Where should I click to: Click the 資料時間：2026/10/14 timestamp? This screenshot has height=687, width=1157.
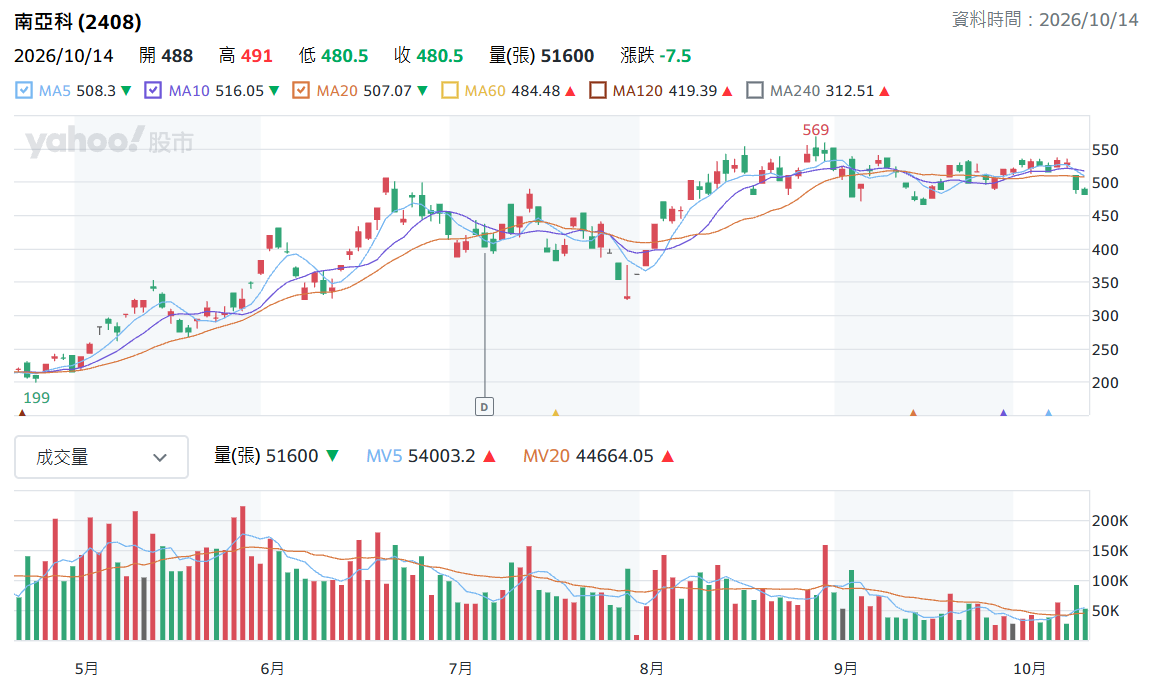[1045, 19]
